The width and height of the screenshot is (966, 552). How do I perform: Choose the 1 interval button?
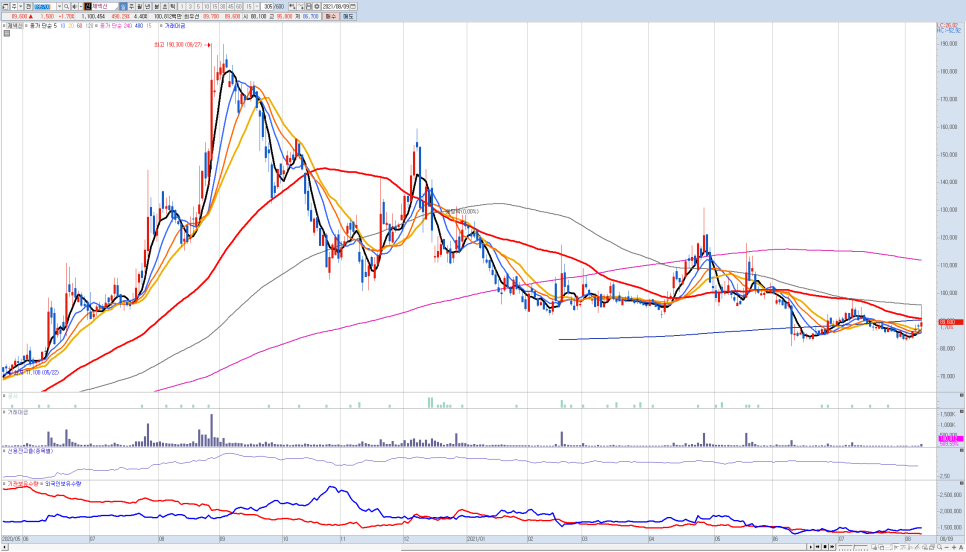click(182, 6)
